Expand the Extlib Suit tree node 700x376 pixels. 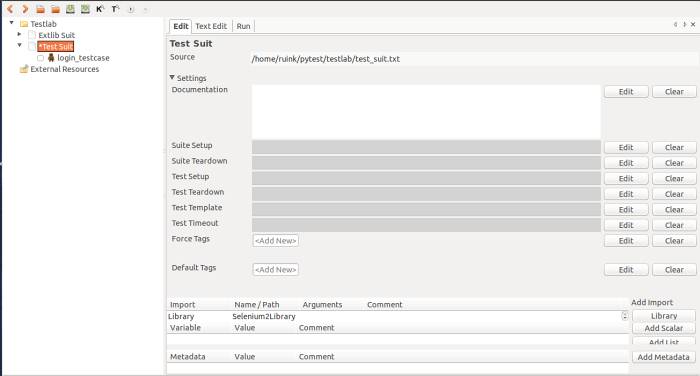click(x=19, y=34)
